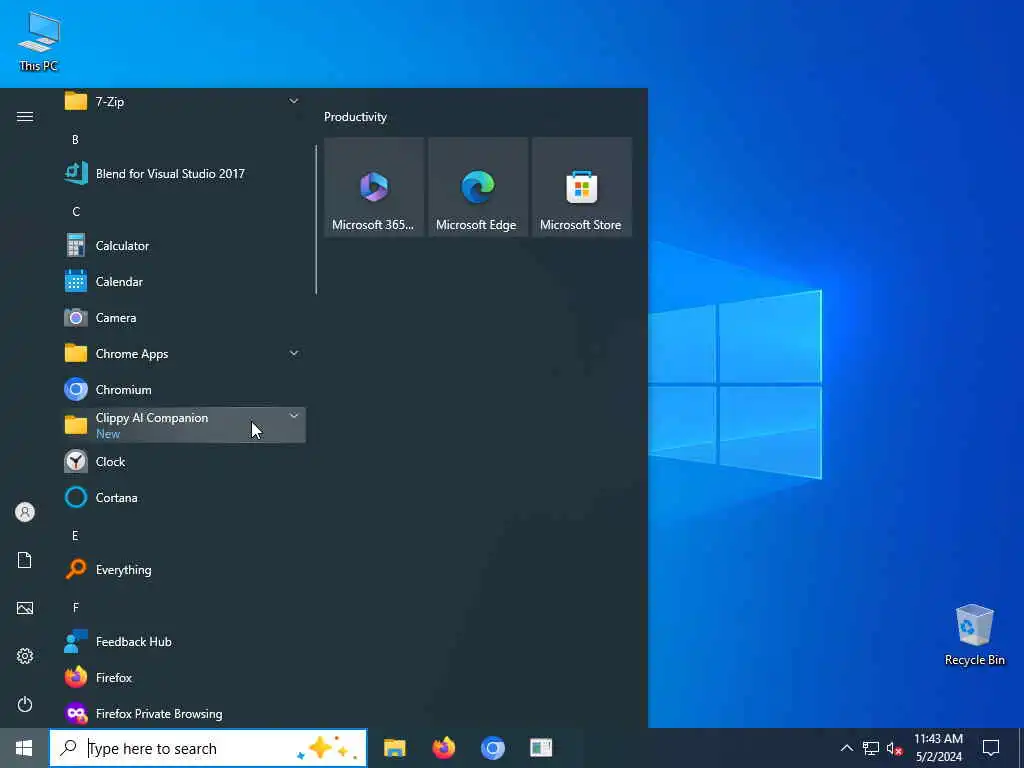
Task: Show hidden system tray icons
Action: pos(846,748)
